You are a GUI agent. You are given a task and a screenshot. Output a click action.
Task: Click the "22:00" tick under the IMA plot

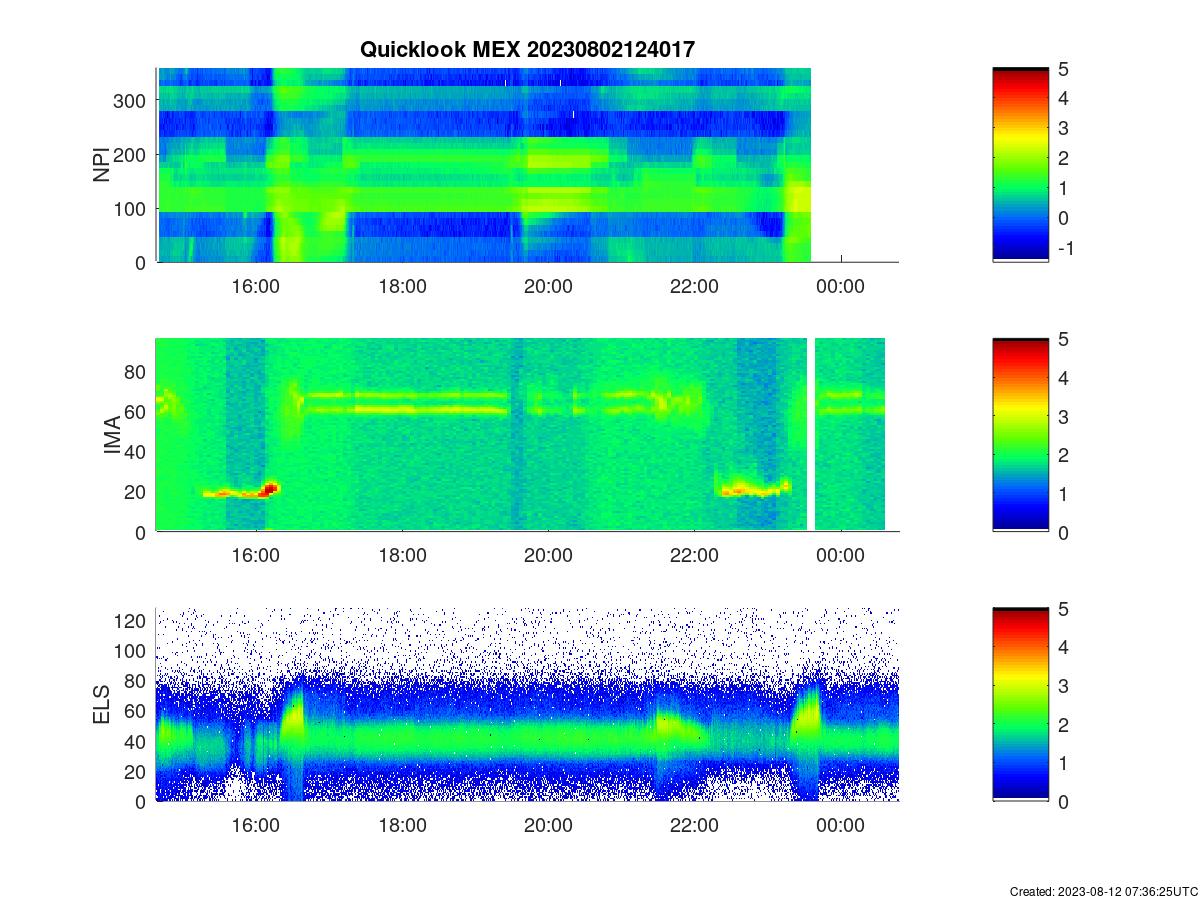[695, 555]
